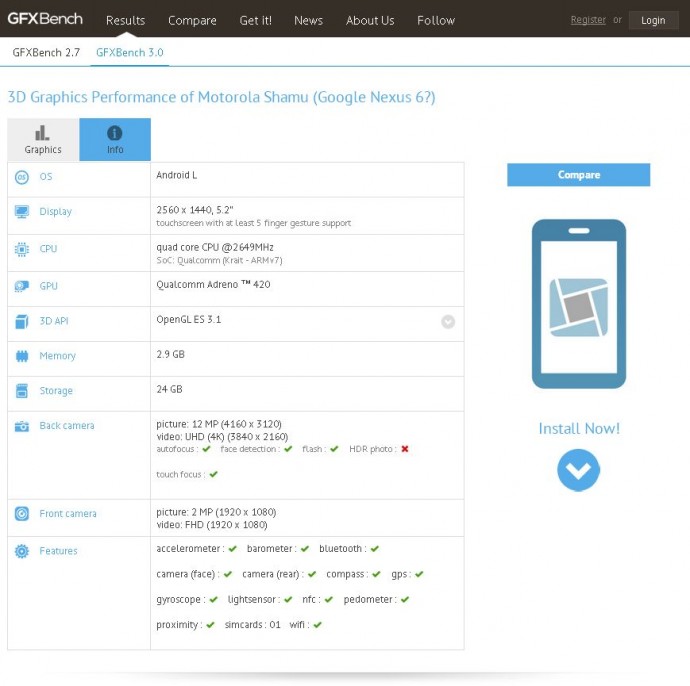This screenshot has height=686, width=690.
Task: Click the Login button
Action: [653, 20]
